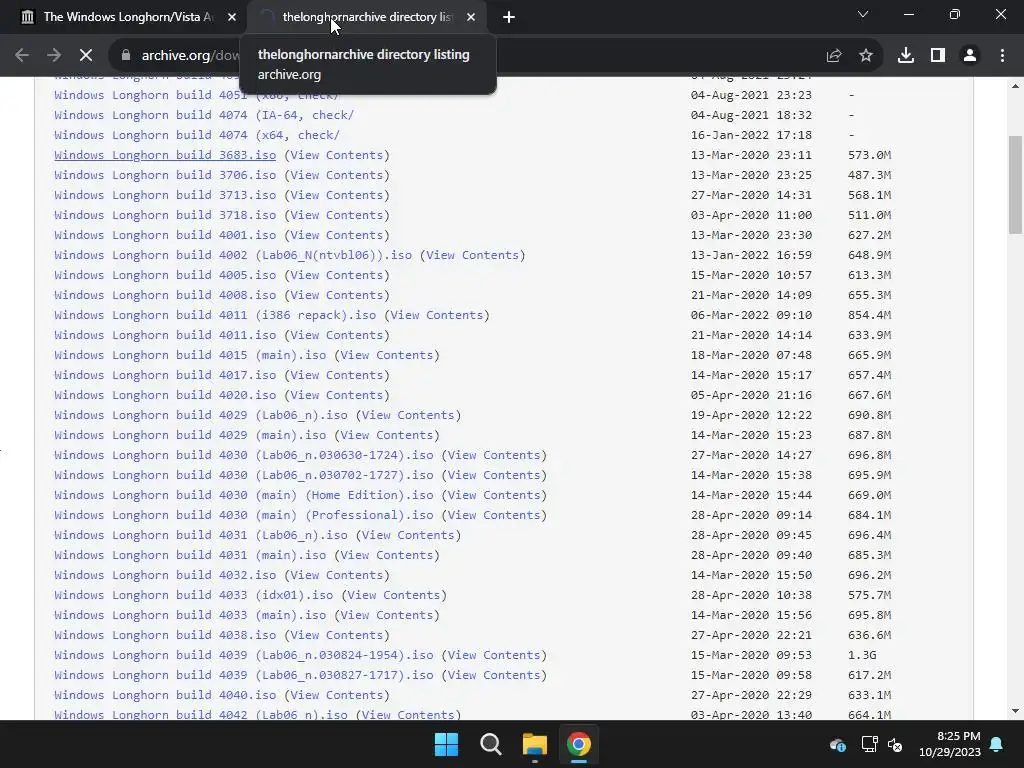Click the muted volume tray icon
Viewport: 1024px width, 768px height.
[895, 744]
